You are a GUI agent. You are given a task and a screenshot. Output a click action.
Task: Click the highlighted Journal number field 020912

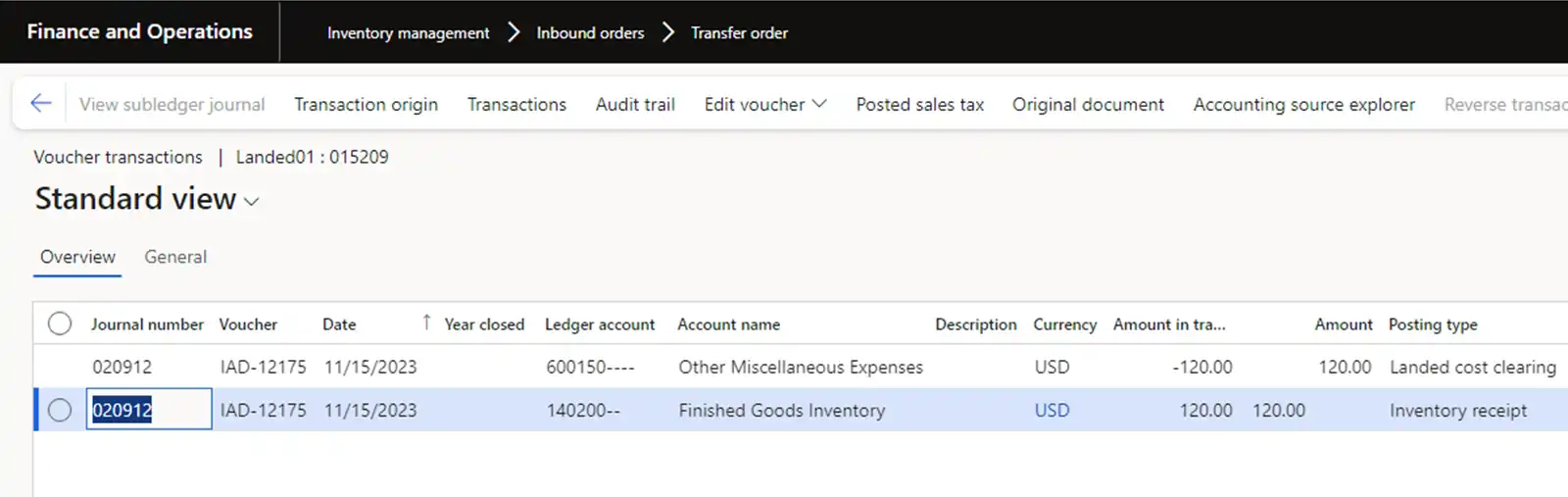pos(147,410)
